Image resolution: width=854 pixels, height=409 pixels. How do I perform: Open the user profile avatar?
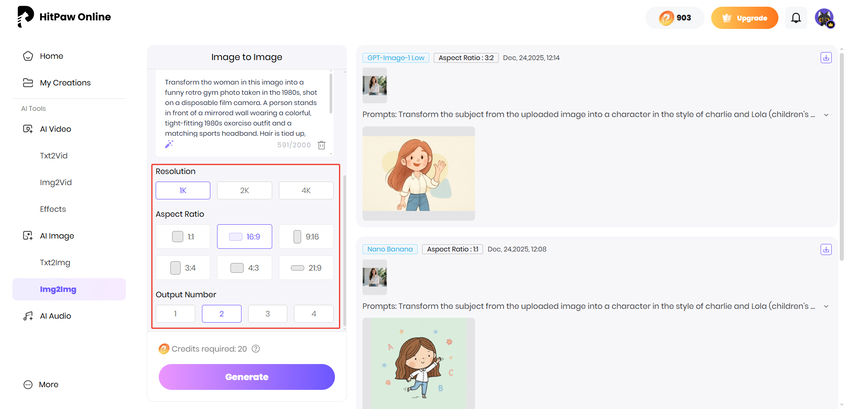pos(824,18)
